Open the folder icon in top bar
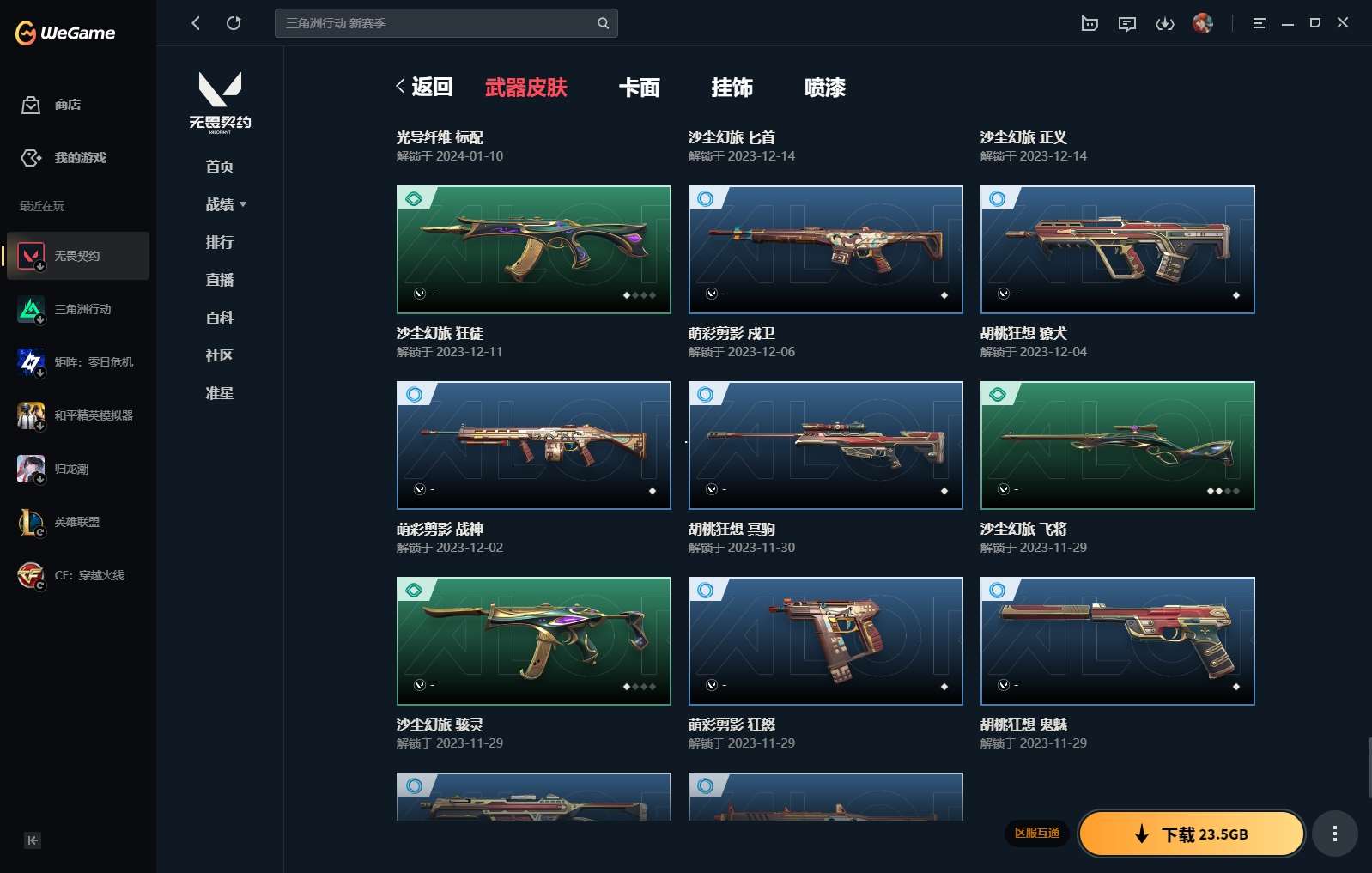1372x873 pixels. [1090, 23]
